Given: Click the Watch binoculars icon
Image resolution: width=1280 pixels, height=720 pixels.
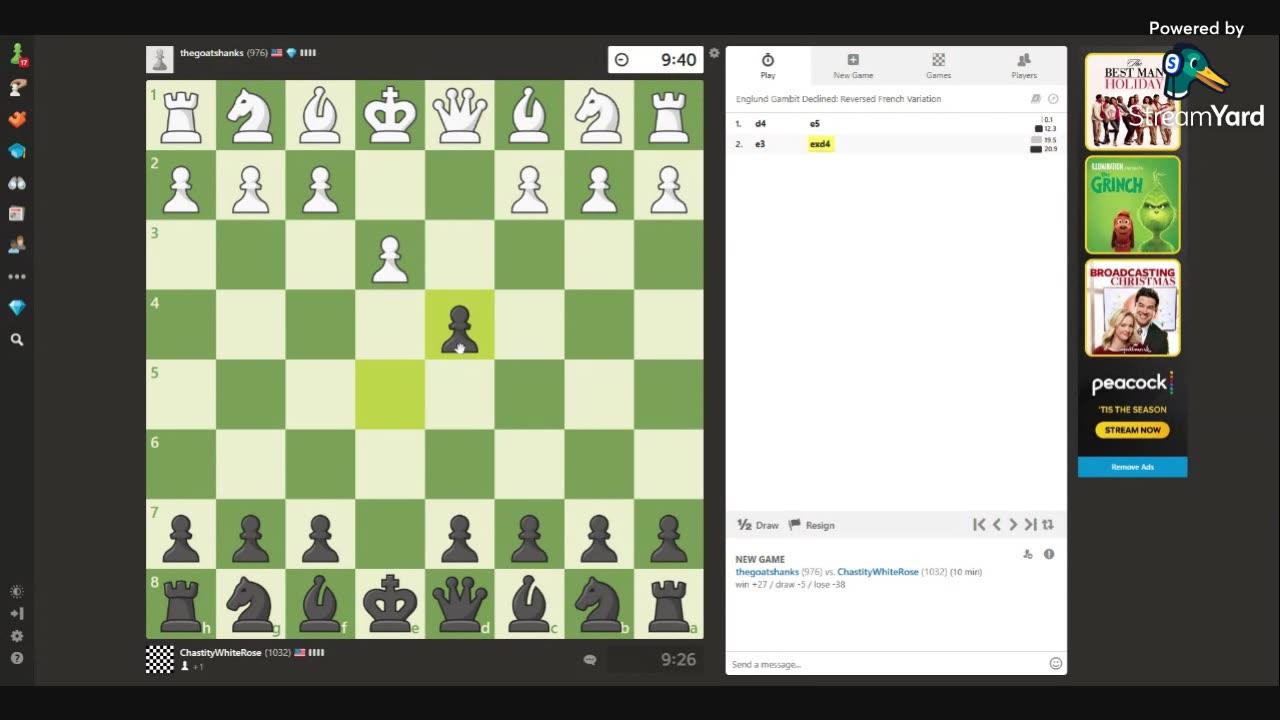Looking at the screenshot, I should pos(18,182).
